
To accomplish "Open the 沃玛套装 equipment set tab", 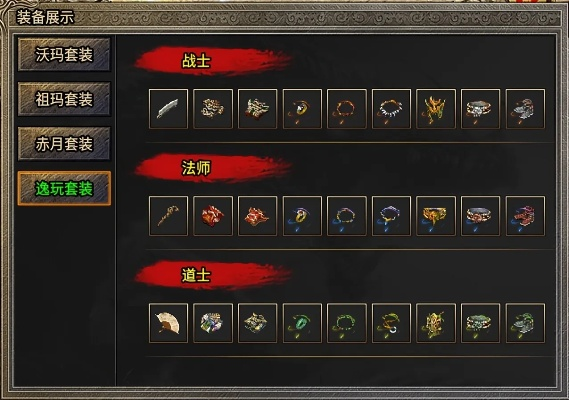I will [x=64, y=55].
